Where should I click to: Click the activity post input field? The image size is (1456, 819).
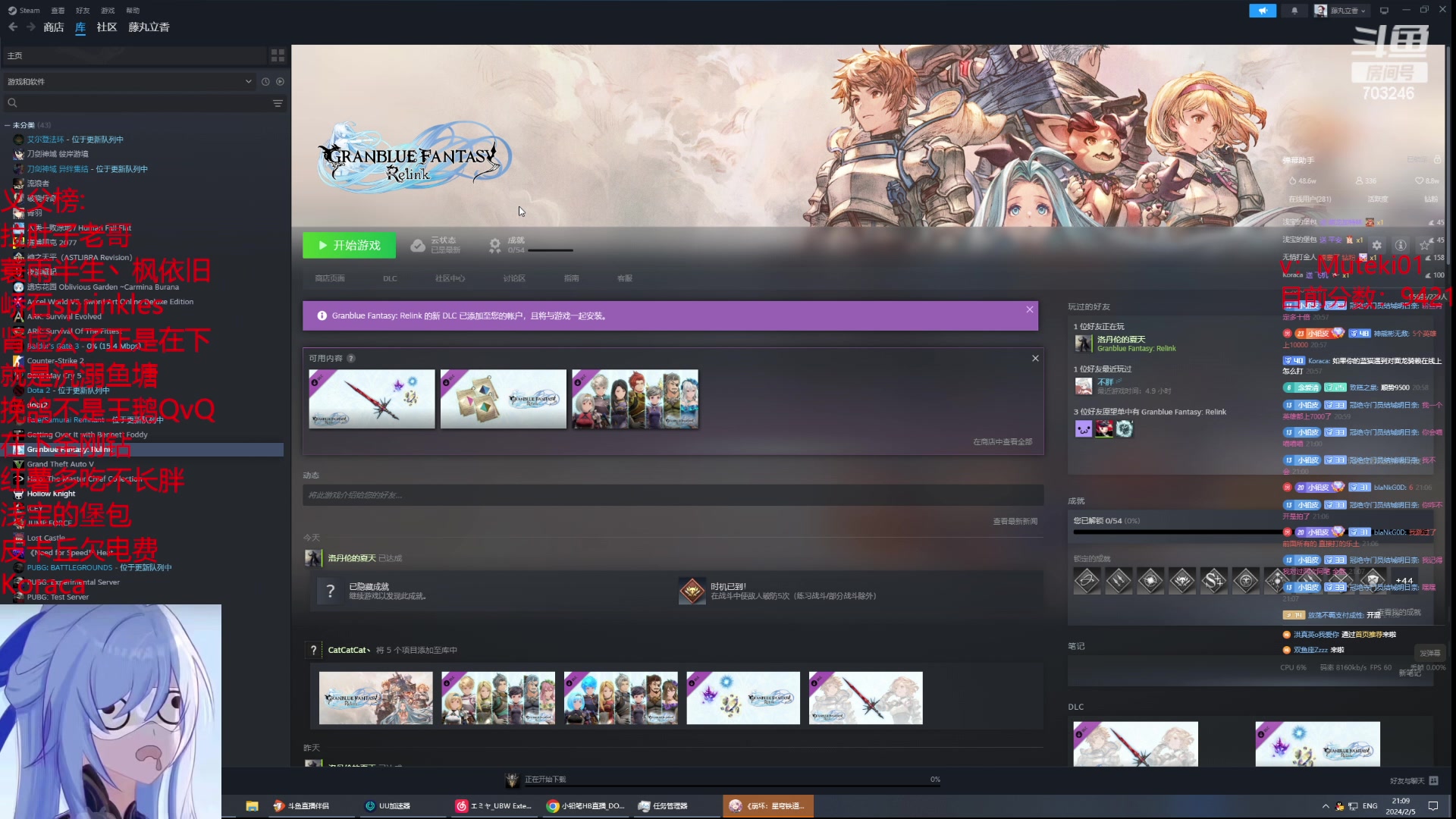673,495
